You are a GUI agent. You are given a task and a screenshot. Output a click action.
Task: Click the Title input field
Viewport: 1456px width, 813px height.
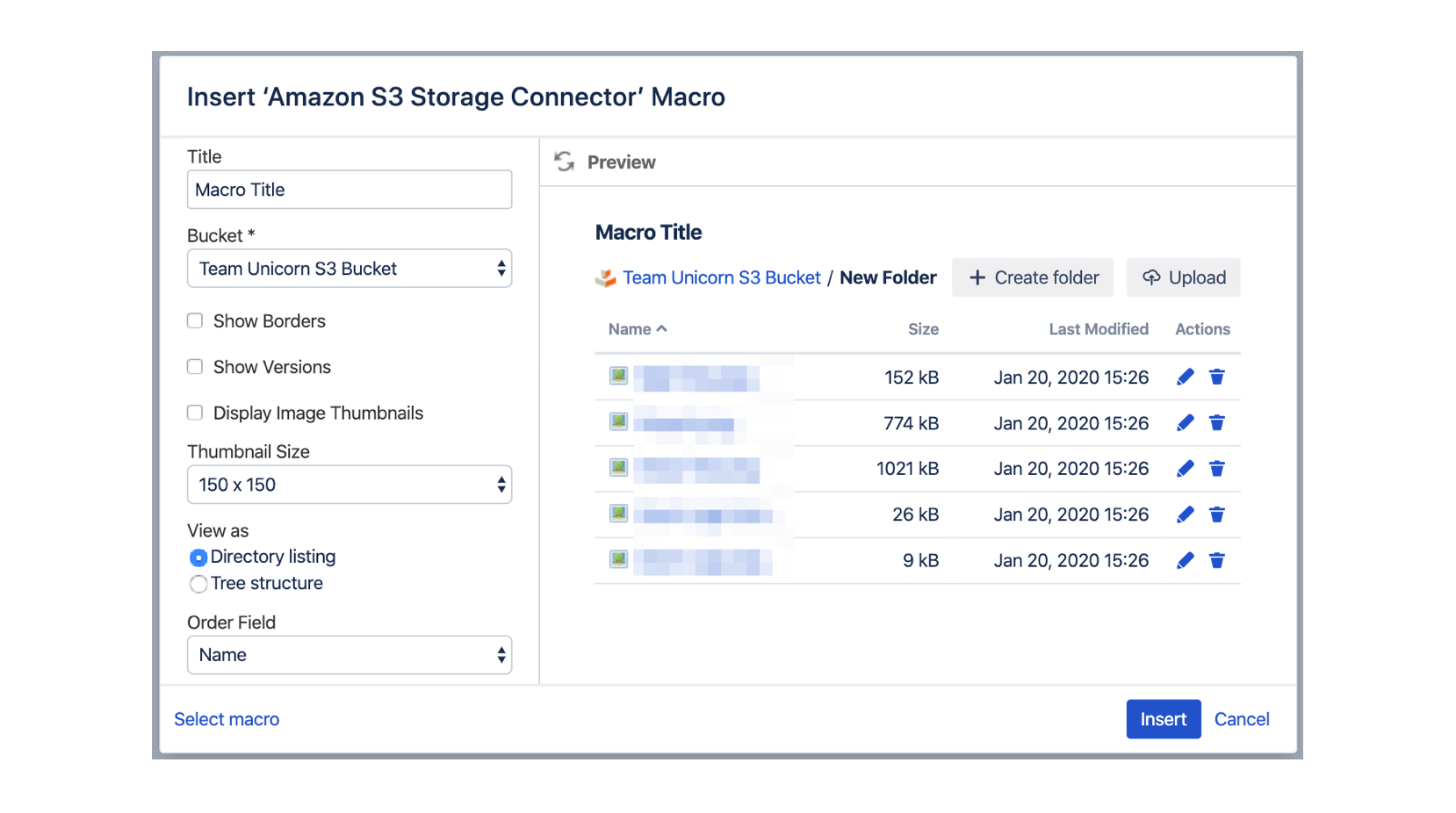pyautogui.click(x=350, y=190)
